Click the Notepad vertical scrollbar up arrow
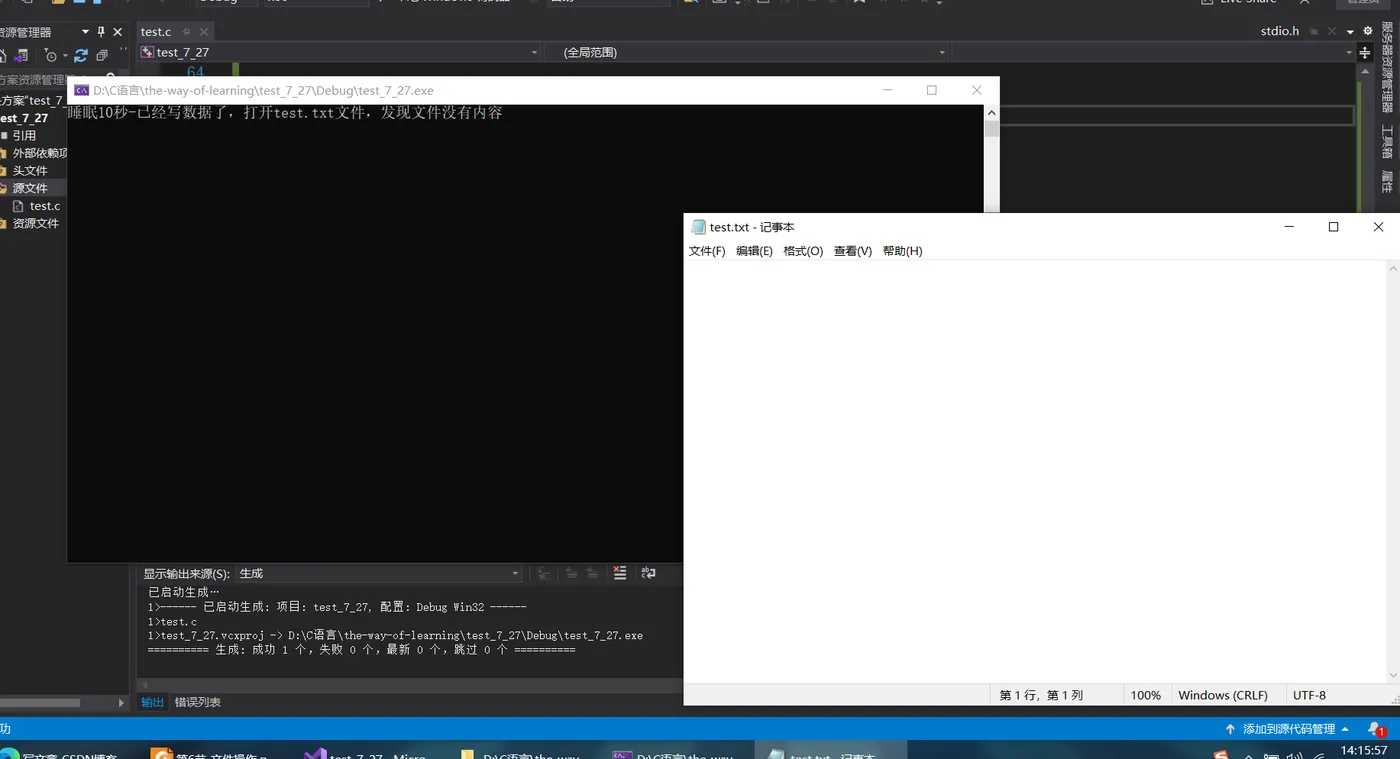Image resolution: width=1400 pixels, height=759 pixels. coord(1393,269)
